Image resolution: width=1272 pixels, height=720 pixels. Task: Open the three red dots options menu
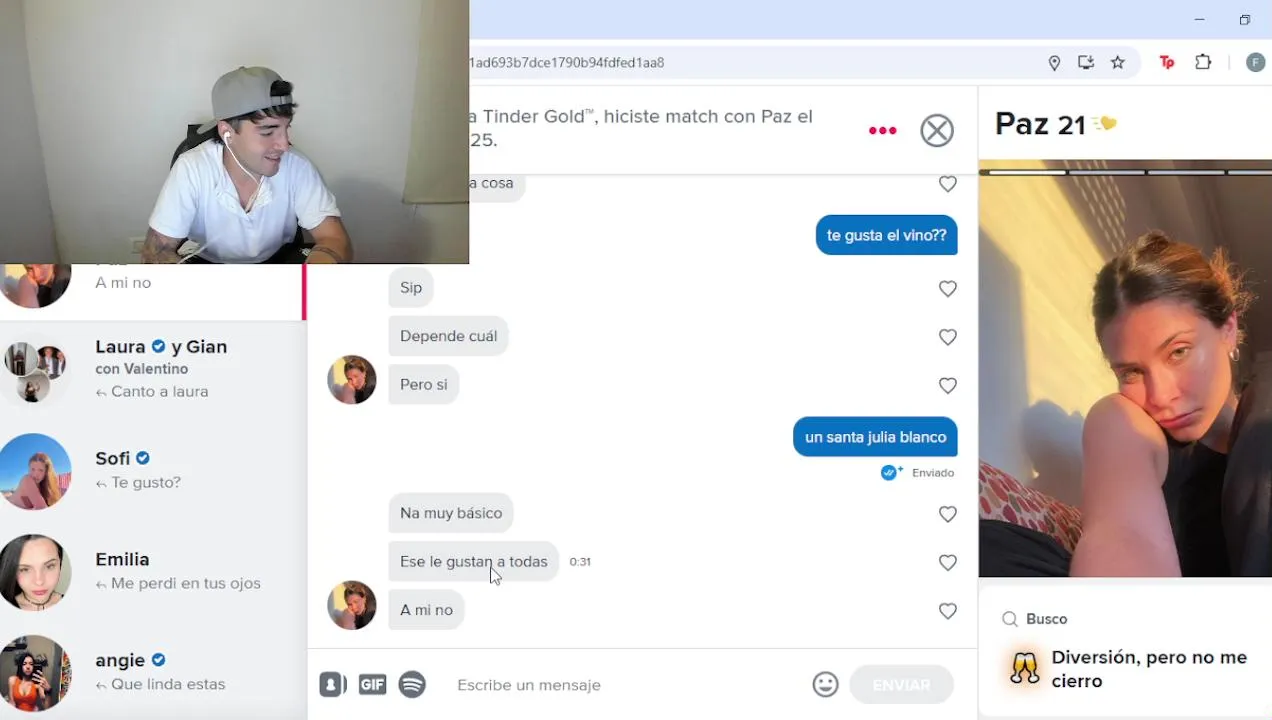click(882, 130)
